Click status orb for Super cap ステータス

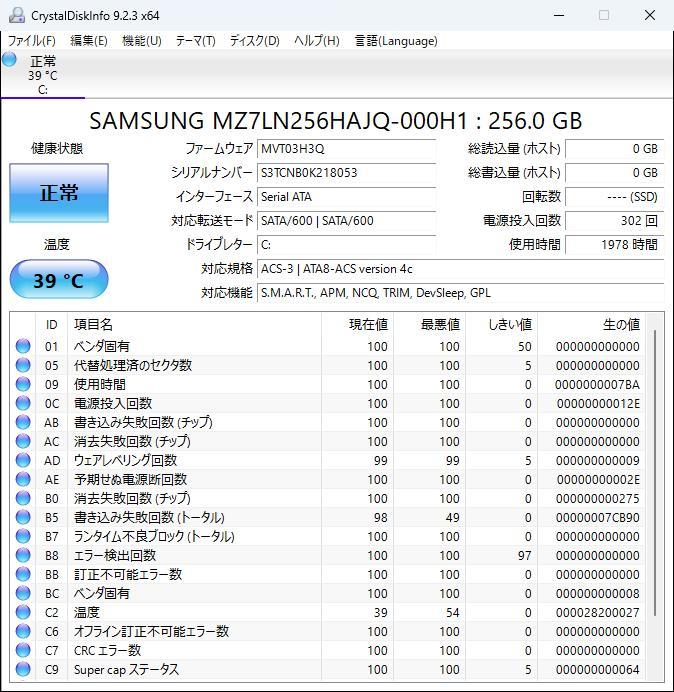23,669
